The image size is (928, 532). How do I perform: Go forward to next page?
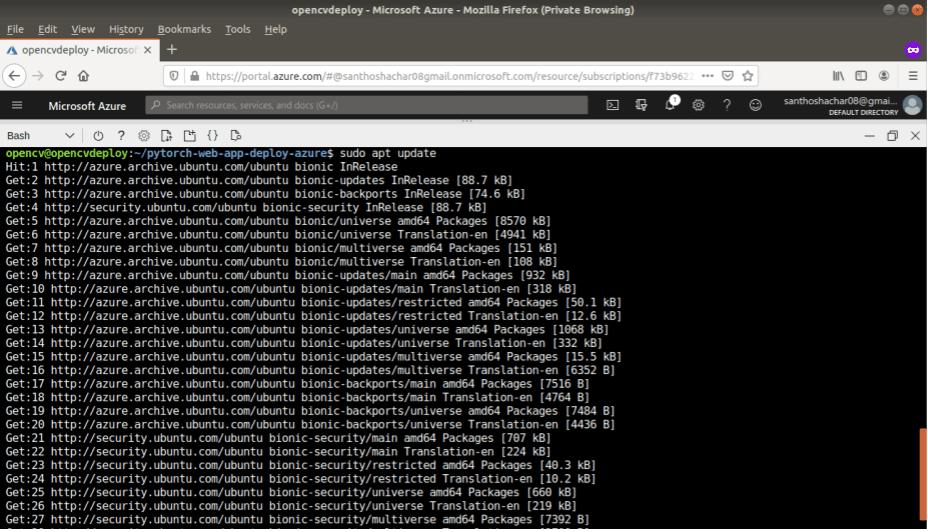(38, 76)
